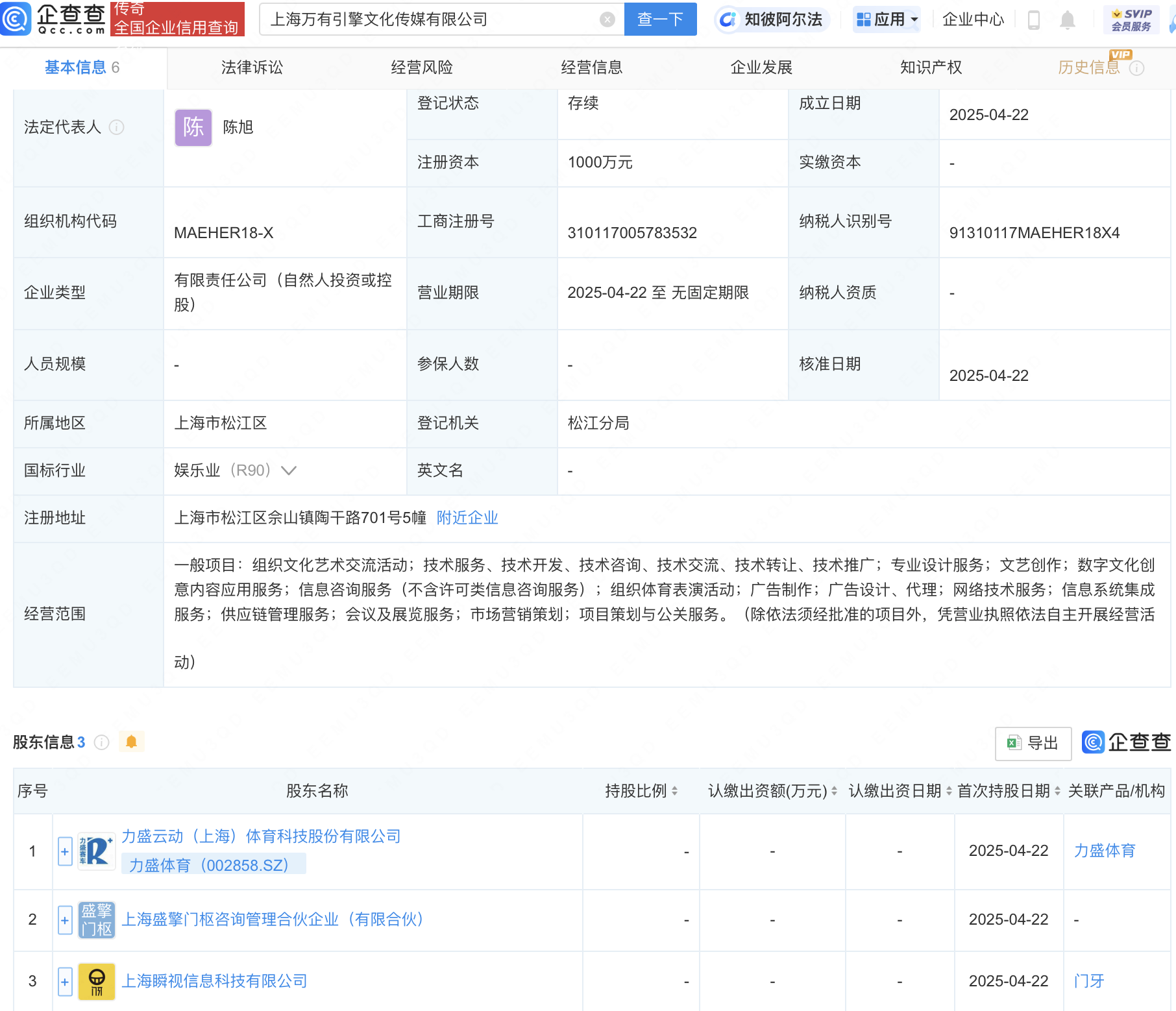Click 工商注册号 value 310117005783532

(632, 233)
